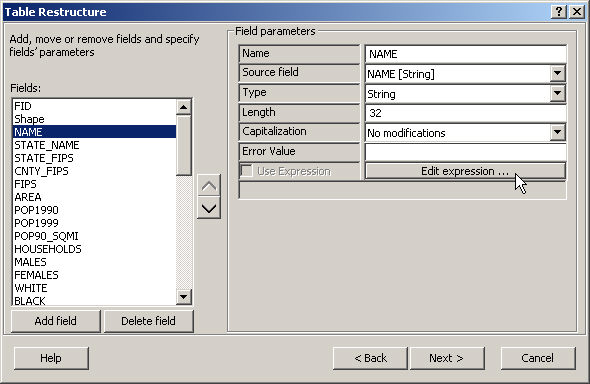Select POP1990 in the fields list
The width and height of the screenshot is (590, 384).
(94, 210)
